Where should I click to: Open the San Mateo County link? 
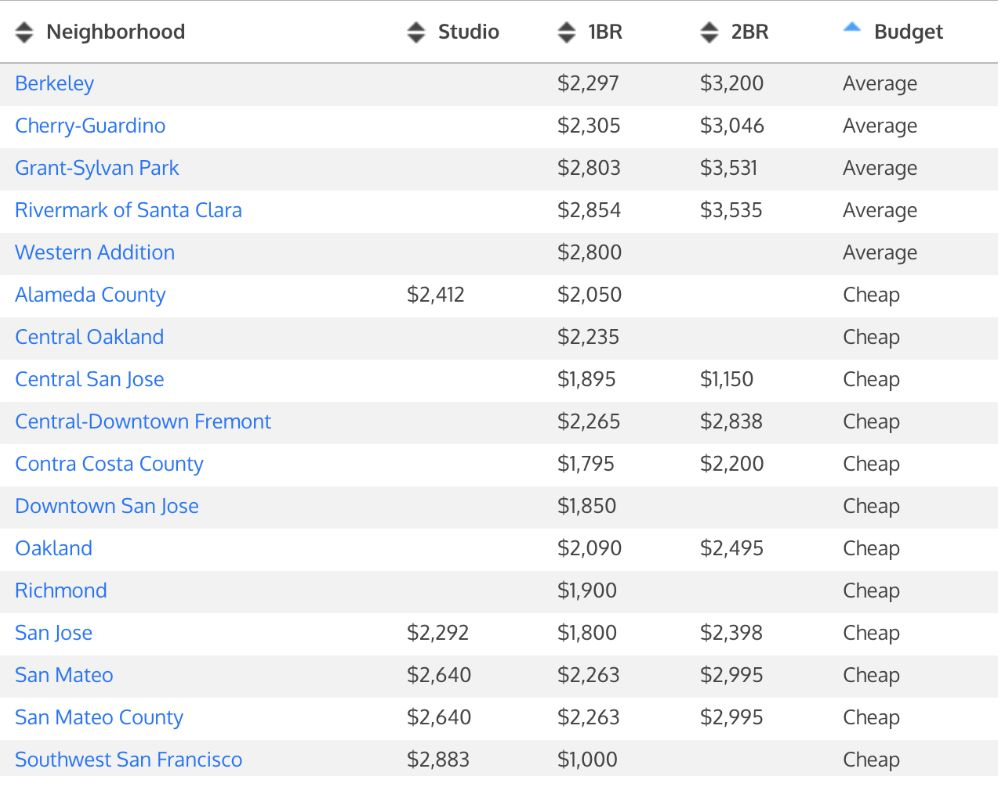[x=99, y=717]
